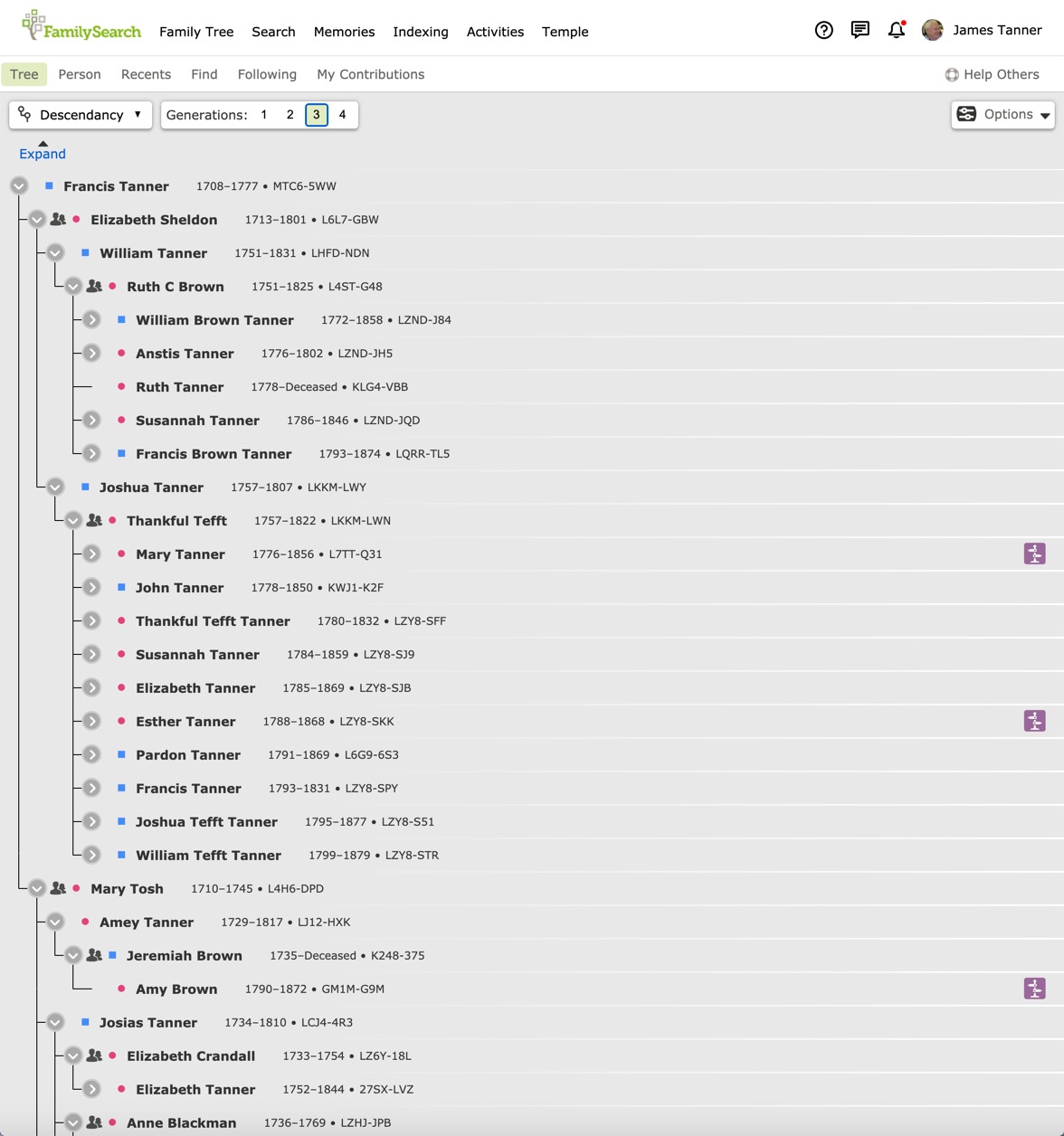Open Amy Brown person link
1064x1136 pixels.
tap(176, 989)
